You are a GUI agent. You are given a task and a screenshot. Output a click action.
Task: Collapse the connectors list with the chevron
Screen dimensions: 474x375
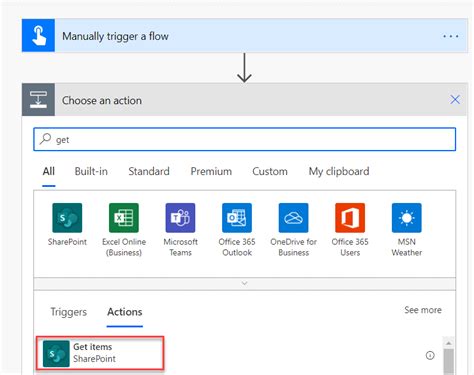pos(244,284)
